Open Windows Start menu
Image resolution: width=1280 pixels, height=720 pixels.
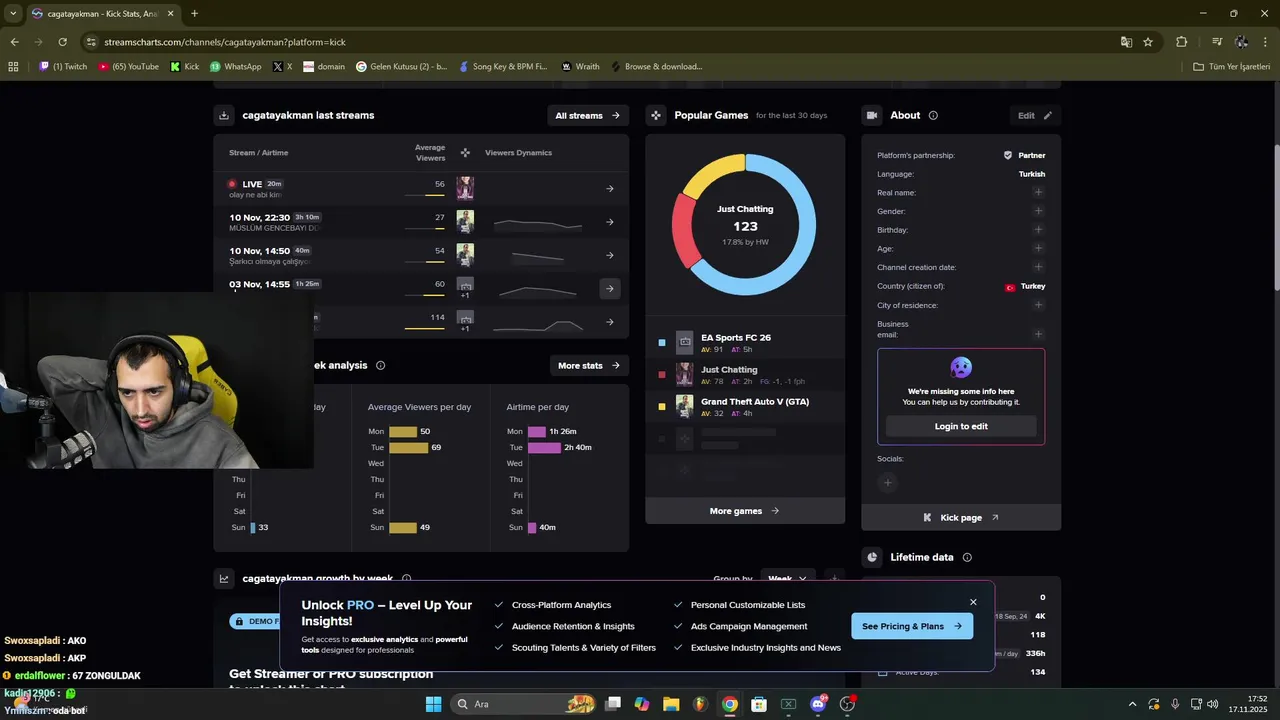coord(433,704)
